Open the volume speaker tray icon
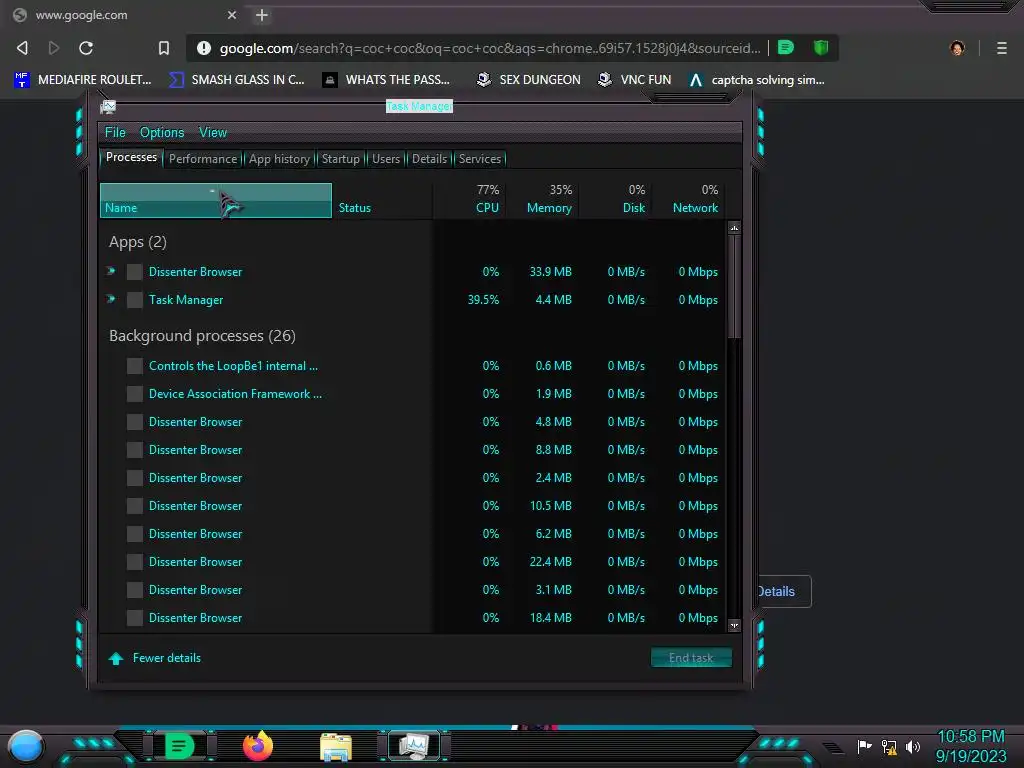This screenshot has height=768, width=1024. pyautogui.click(x=912, y=746)
